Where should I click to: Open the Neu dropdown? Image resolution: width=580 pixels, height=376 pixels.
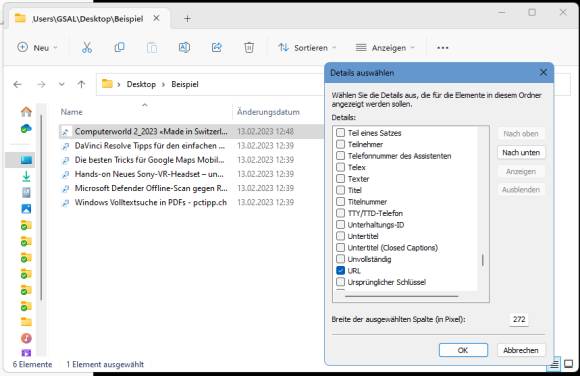pos(37,48)
